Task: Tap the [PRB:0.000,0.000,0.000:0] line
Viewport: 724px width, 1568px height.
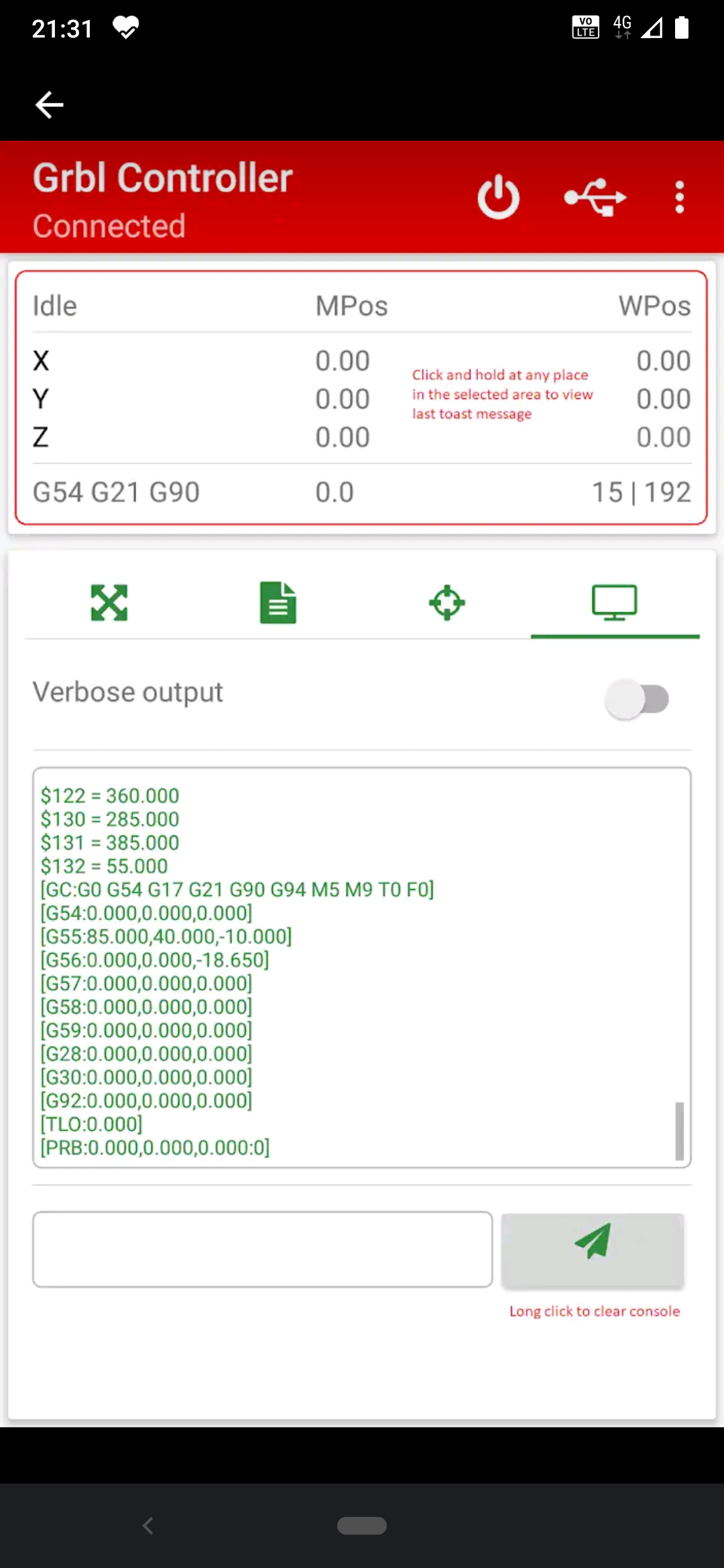Action: point(155,1147)
